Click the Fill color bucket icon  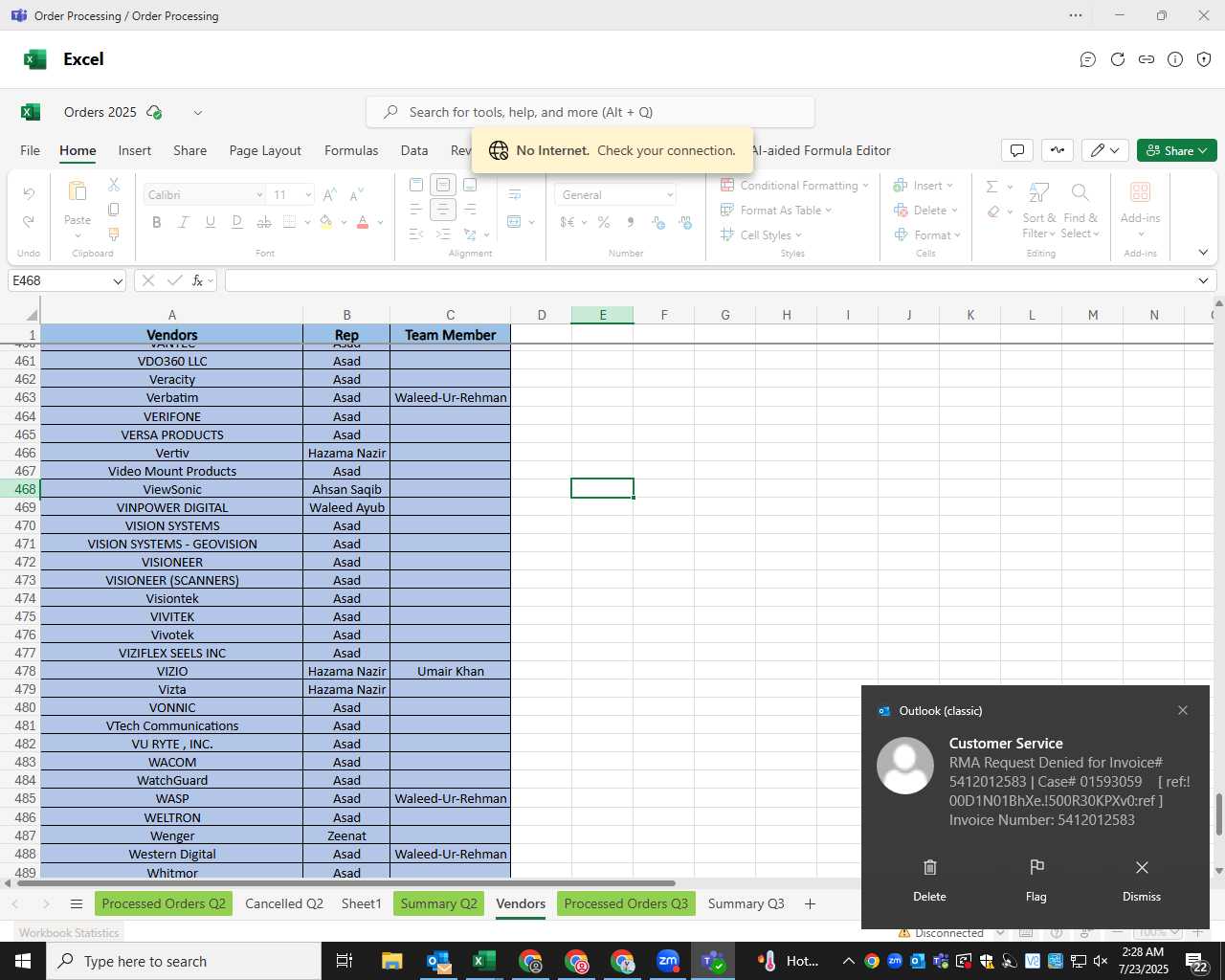pos(325,222)
